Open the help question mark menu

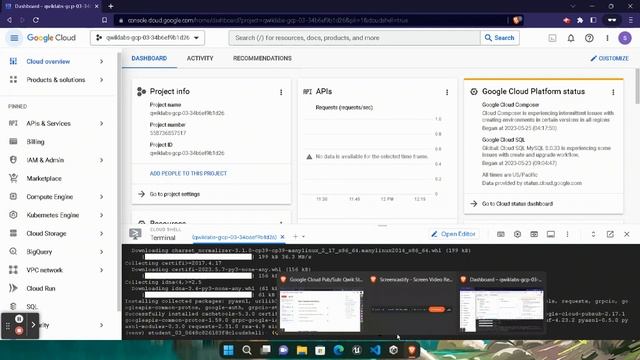pos(589,38)
